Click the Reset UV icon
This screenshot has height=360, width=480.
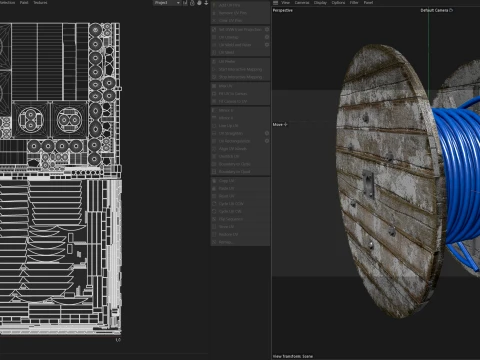point(214,196)
